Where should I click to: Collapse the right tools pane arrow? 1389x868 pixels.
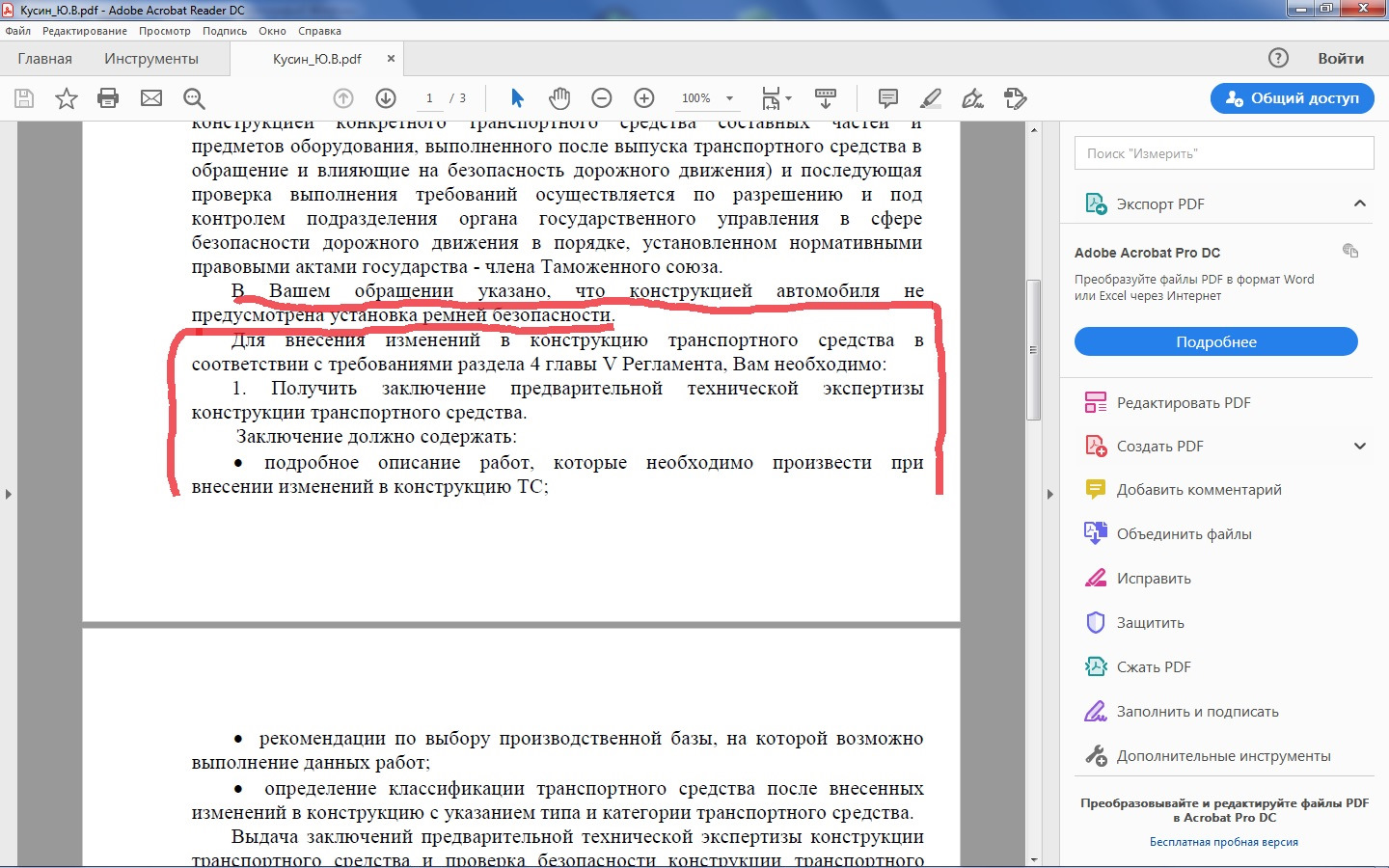tap(1050, 494)
